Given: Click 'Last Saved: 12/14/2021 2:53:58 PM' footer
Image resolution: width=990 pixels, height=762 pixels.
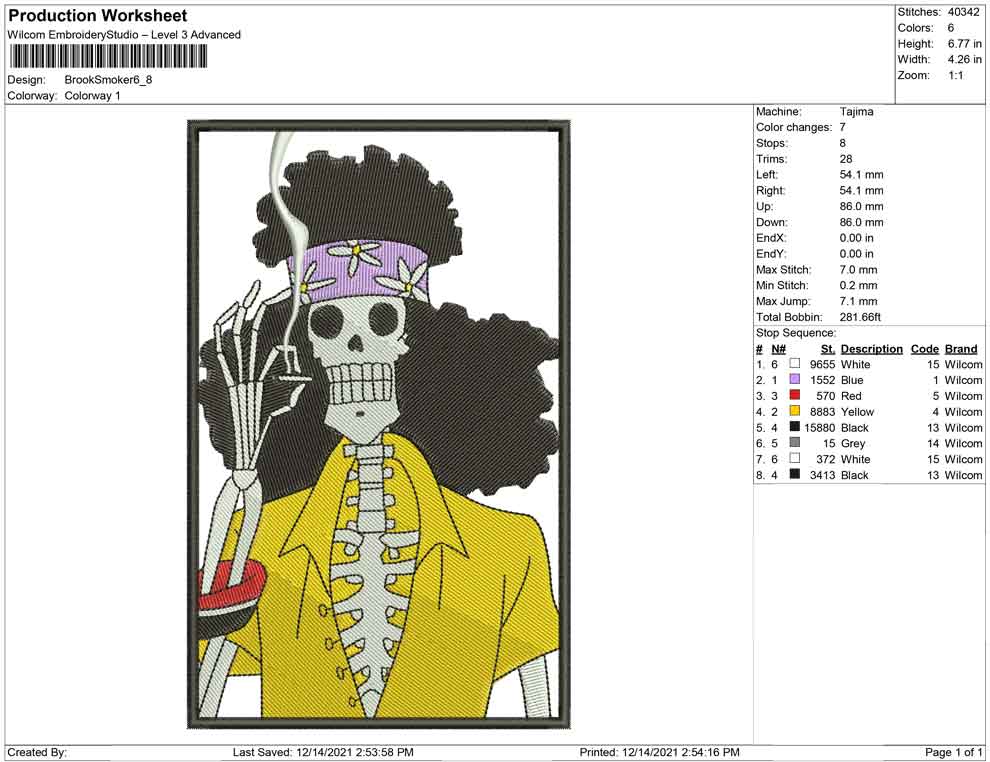Looking at the screenshot, I should click(x=323, y=752).
